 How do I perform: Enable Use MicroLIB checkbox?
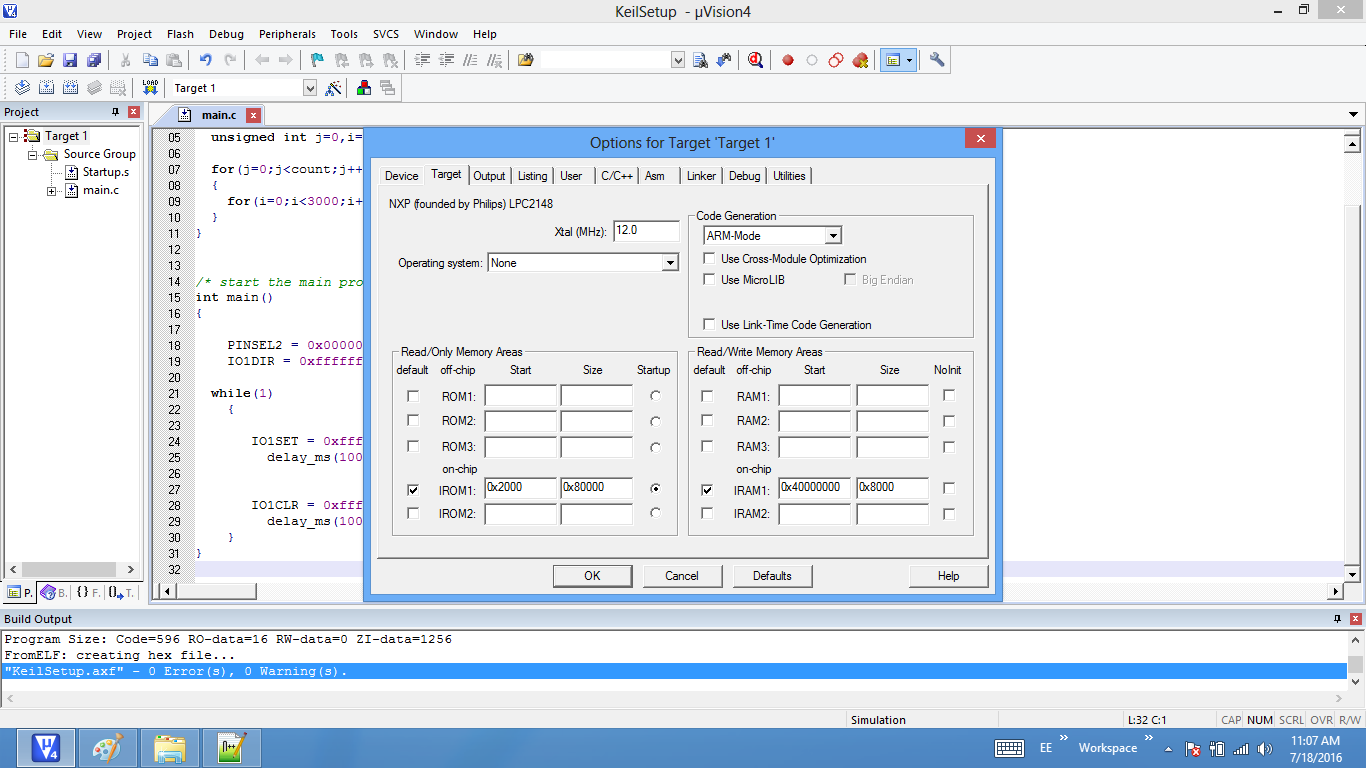pos(709,280)
